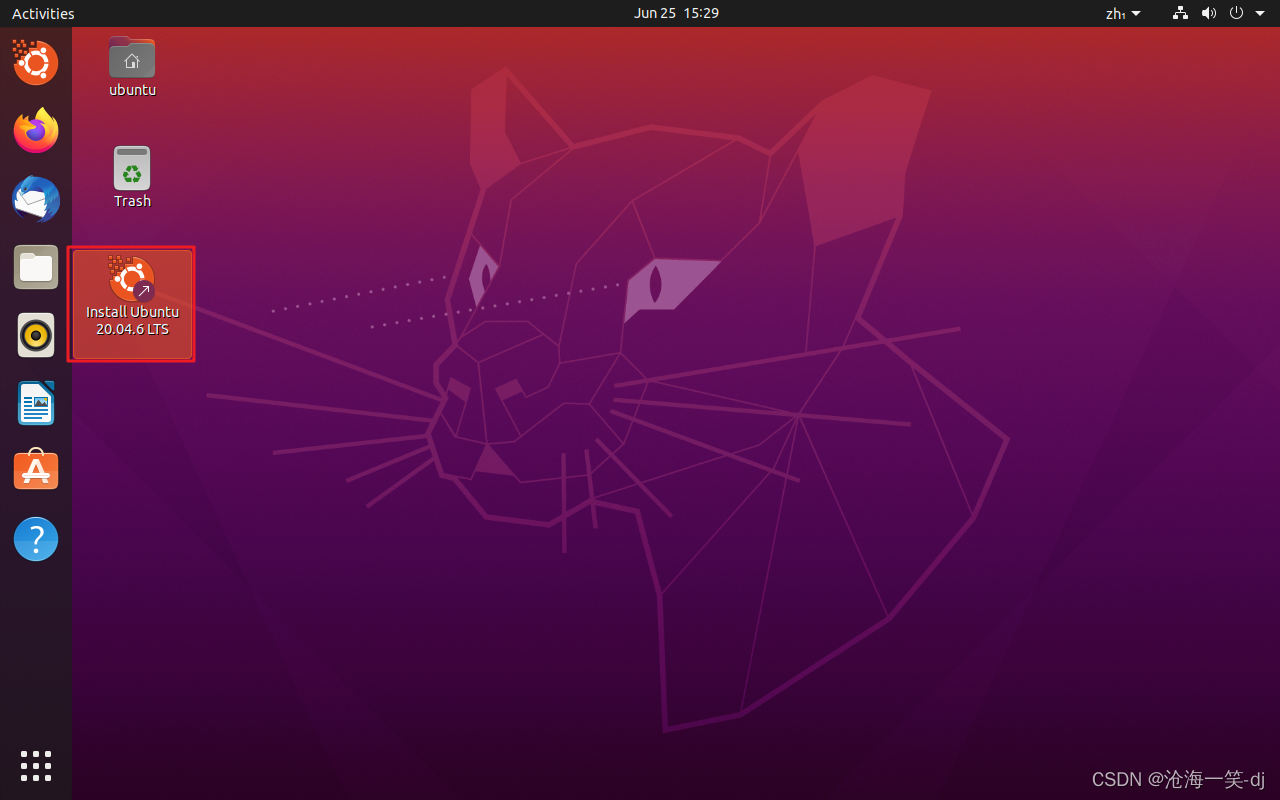1280x800 pixels.
Task: Click the volume speaker icon in top bar
Action: 1209,13
